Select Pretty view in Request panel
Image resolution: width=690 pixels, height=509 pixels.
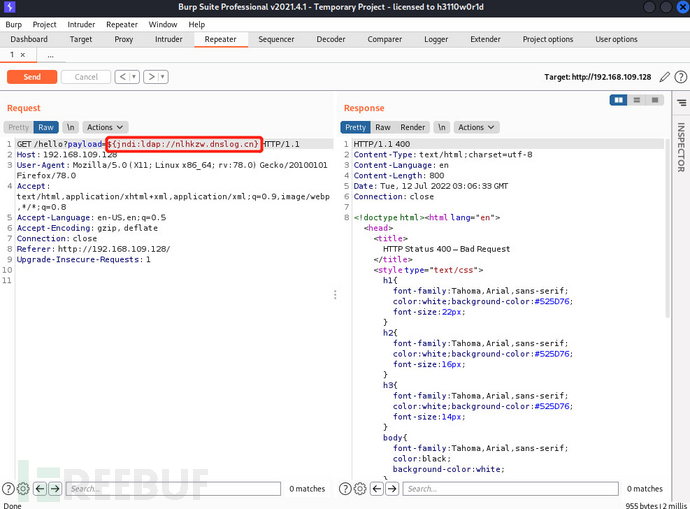coord(18,127)
